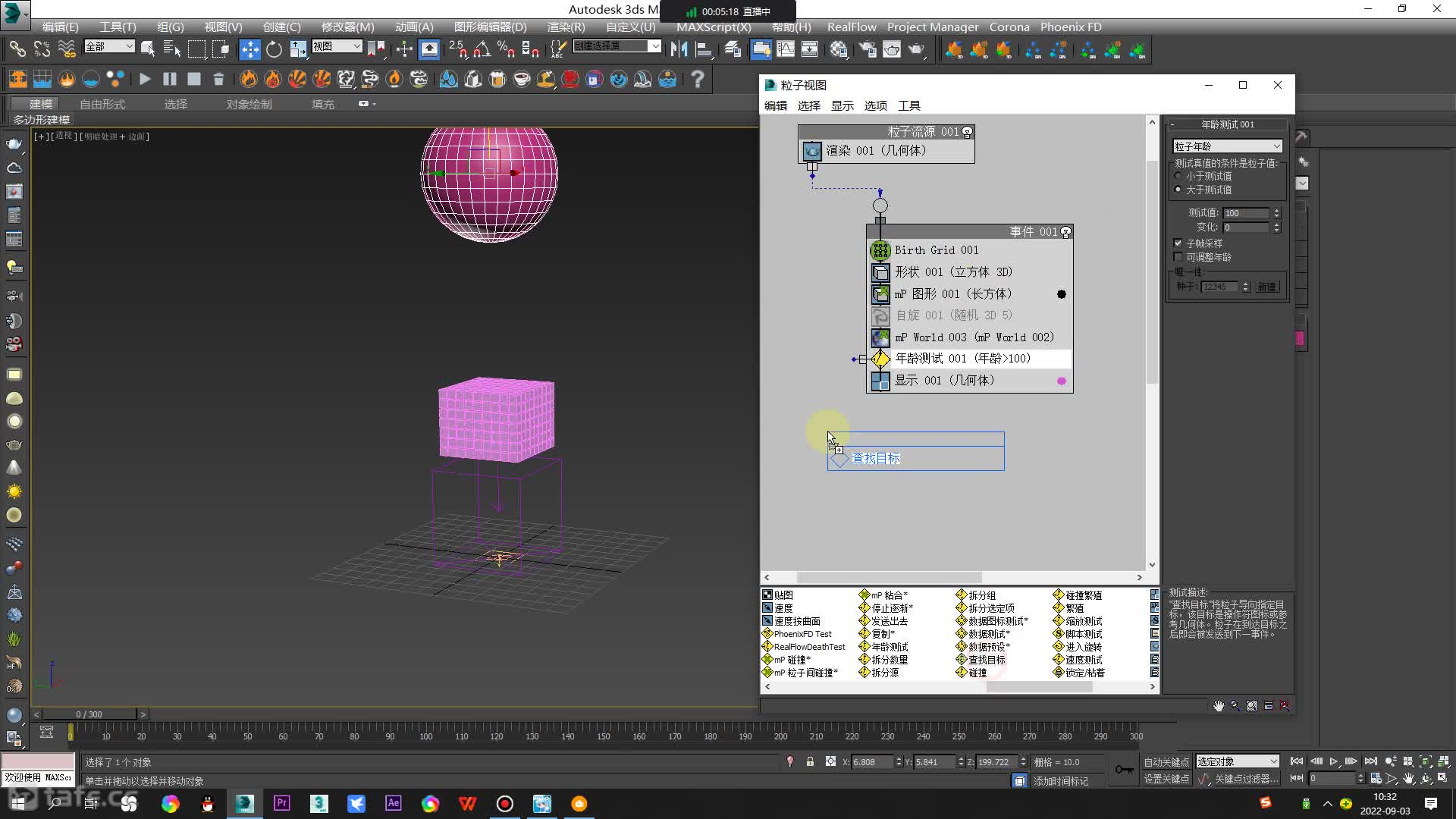Toggle the 粒子流源 001 lightbulb on/off
Image resolution: width=1456 pixels, height=819 pixels.
(x=967, y=132)
